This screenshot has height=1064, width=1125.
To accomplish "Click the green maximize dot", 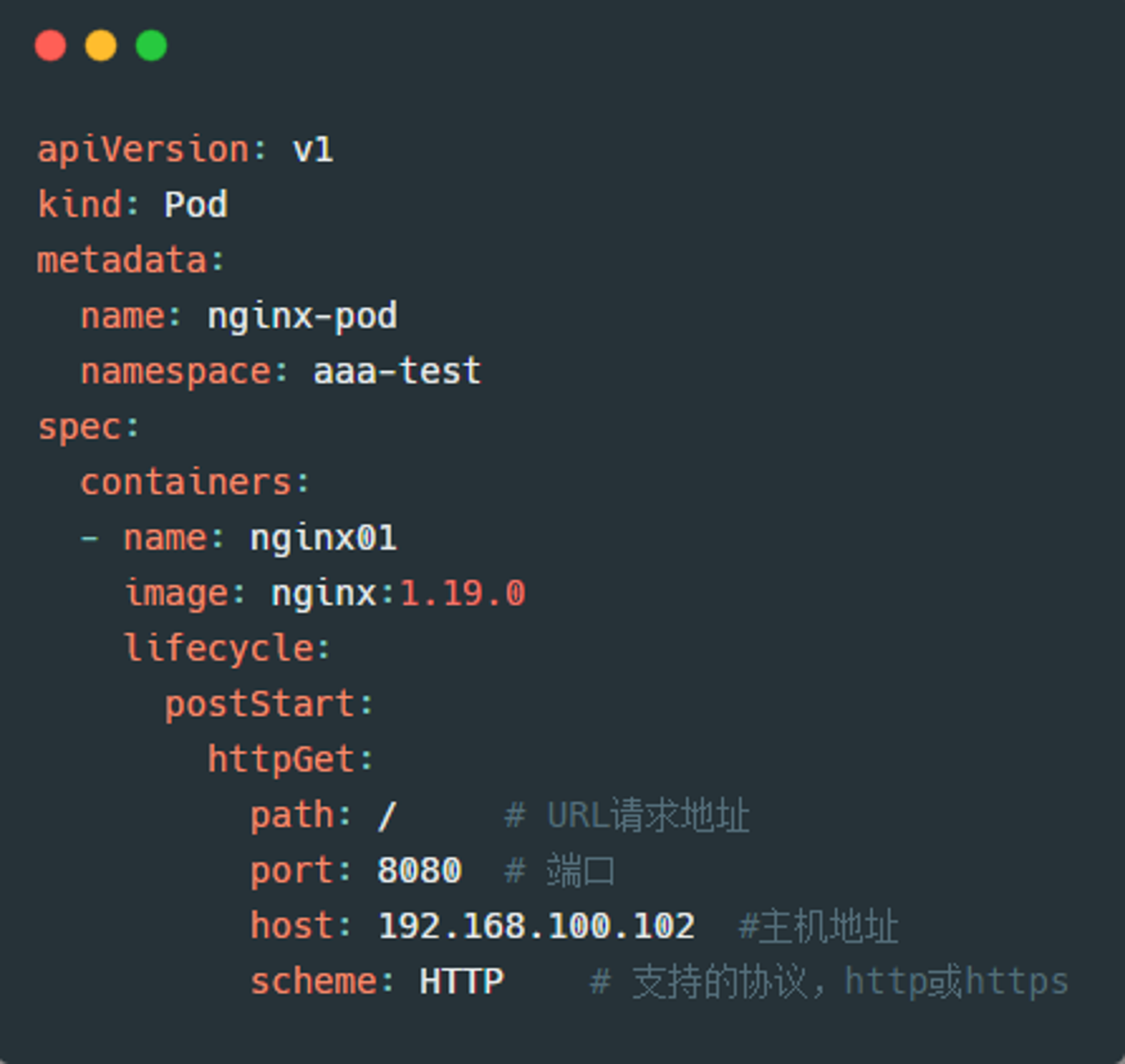I will [x=151, y=46].
